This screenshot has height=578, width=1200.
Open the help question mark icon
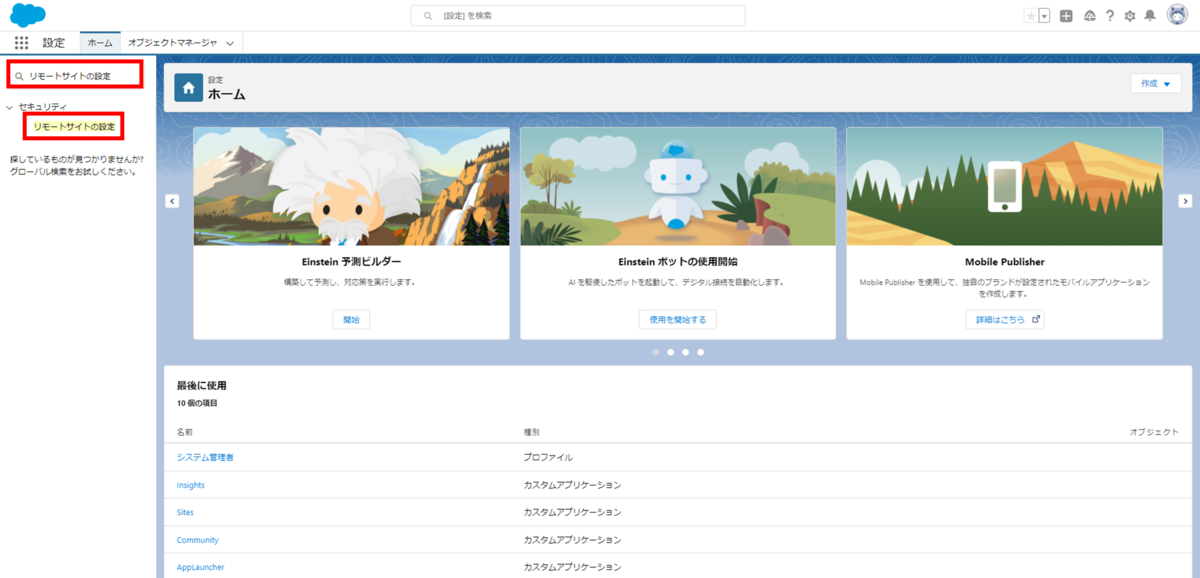[1110, 16]
